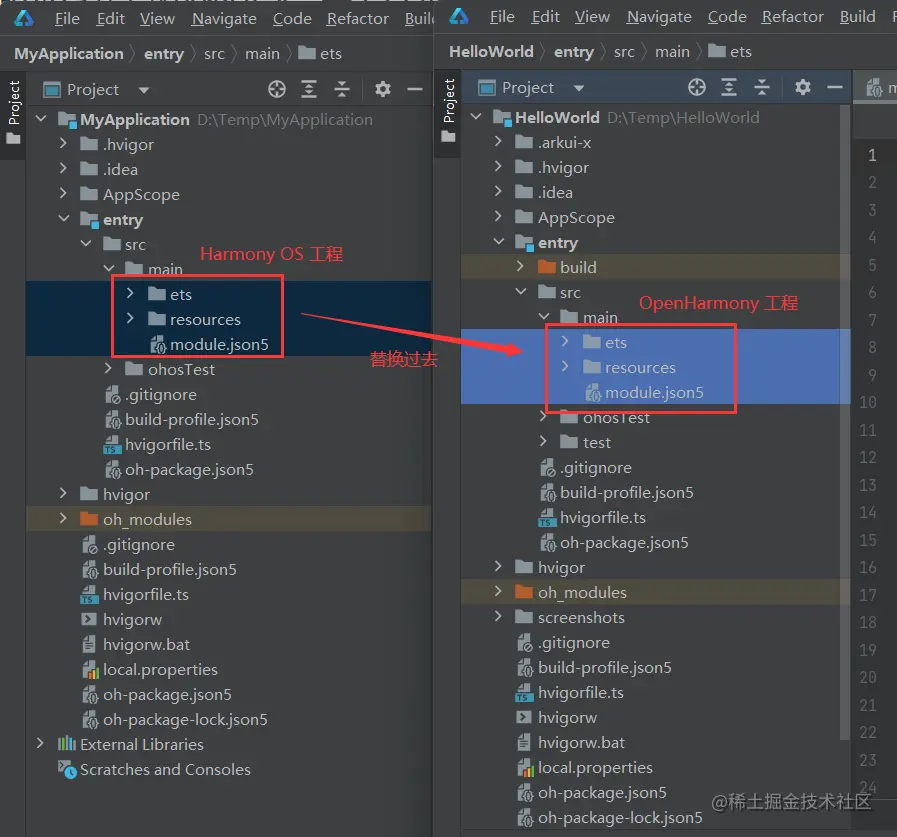Expand screenshots folder in HelloWorld tree

[498, 616]
